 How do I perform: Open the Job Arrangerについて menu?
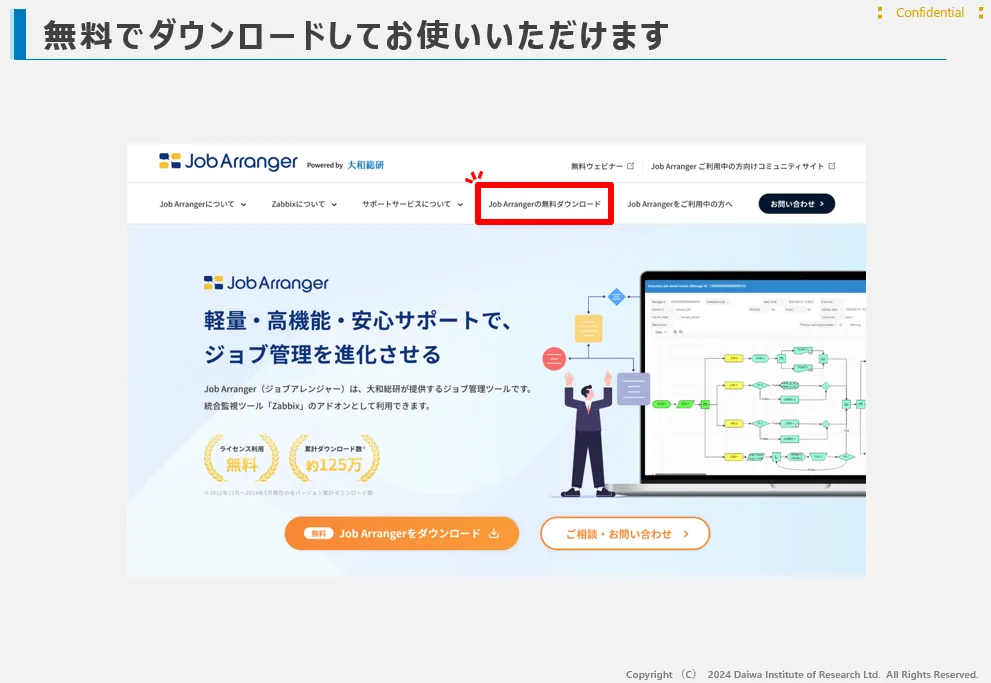[197, 204]
